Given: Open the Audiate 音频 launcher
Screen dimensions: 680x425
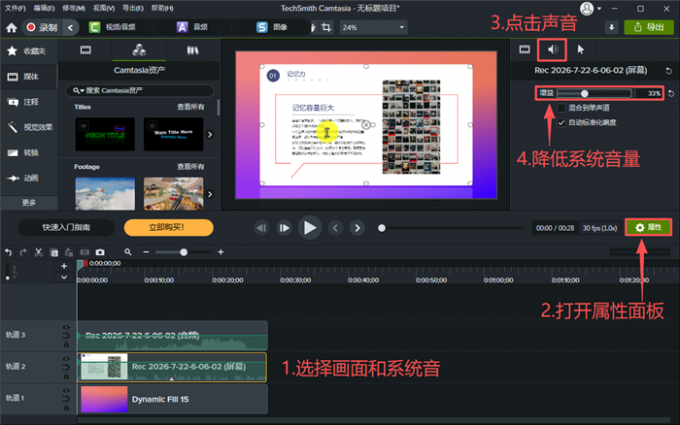Looking at the screenshot, I should click(192, 27).
